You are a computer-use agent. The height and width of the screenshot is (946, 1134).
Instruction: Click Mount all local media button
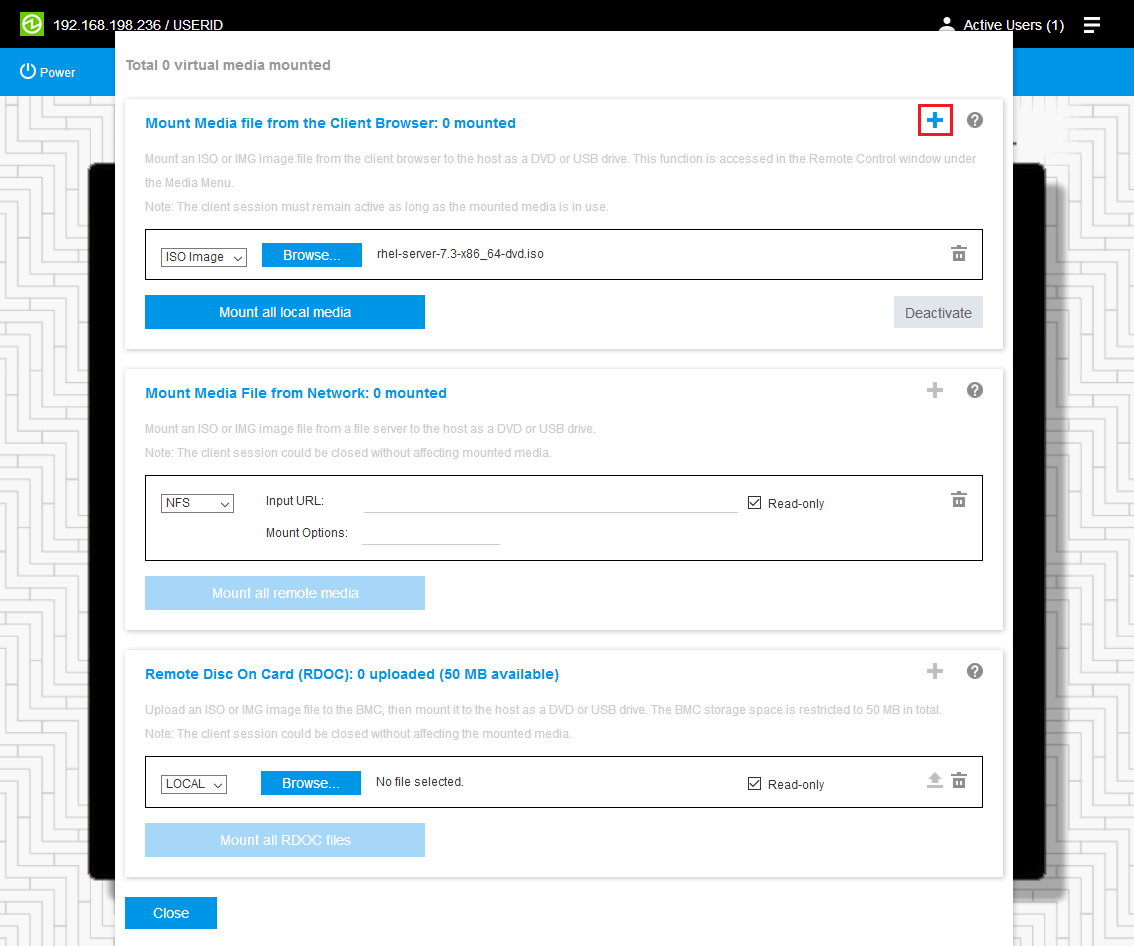[x=285, y=312]
